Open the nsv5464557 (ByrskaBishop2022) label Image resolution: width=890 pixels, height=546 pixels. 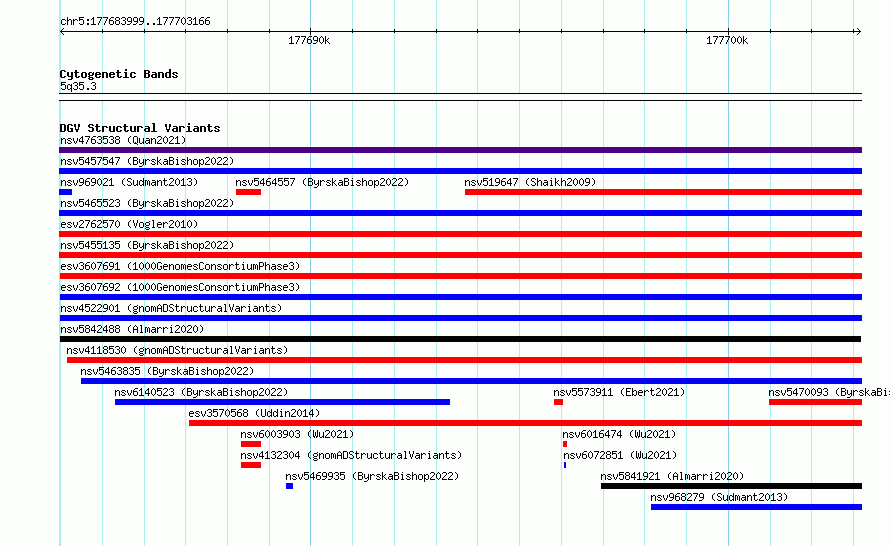click(322, 182)
